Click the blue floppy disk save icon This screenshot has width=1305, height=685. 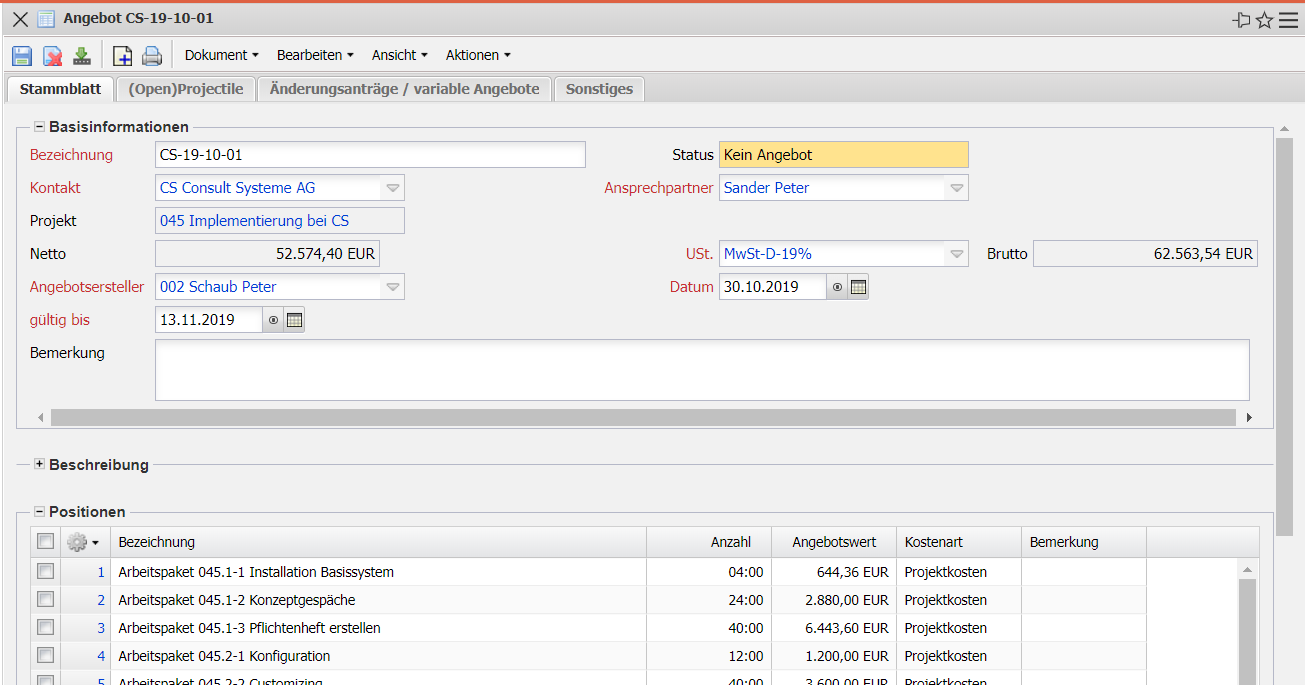click(22, 56)
